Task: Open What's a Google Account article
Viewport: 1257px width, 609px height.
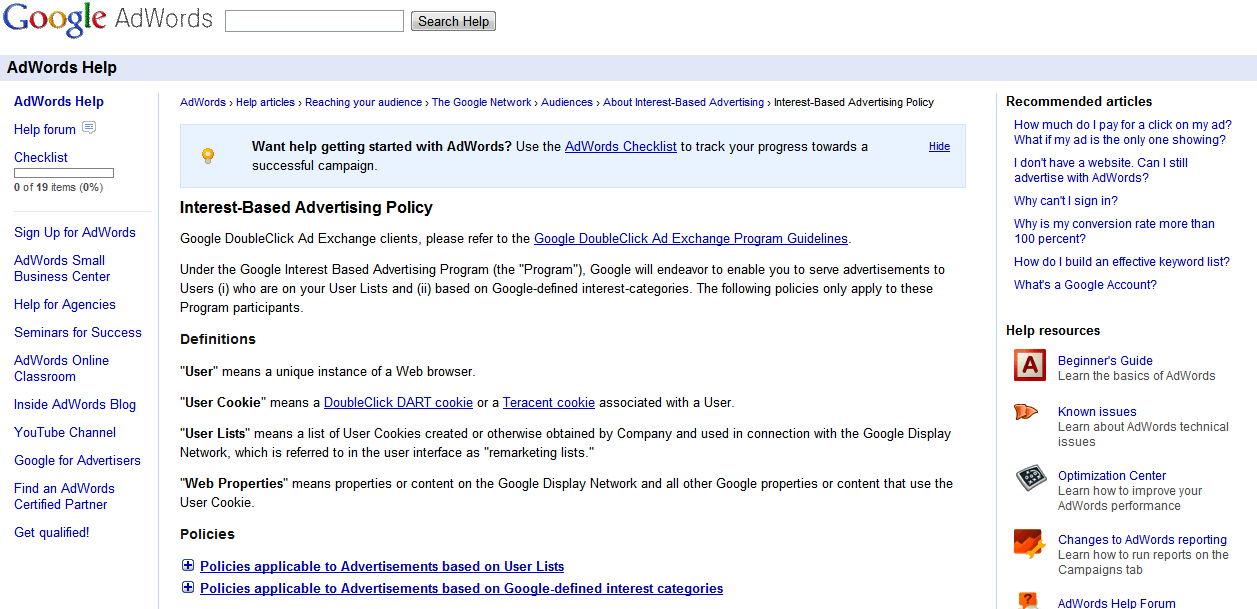Action: coord(1085,285)
